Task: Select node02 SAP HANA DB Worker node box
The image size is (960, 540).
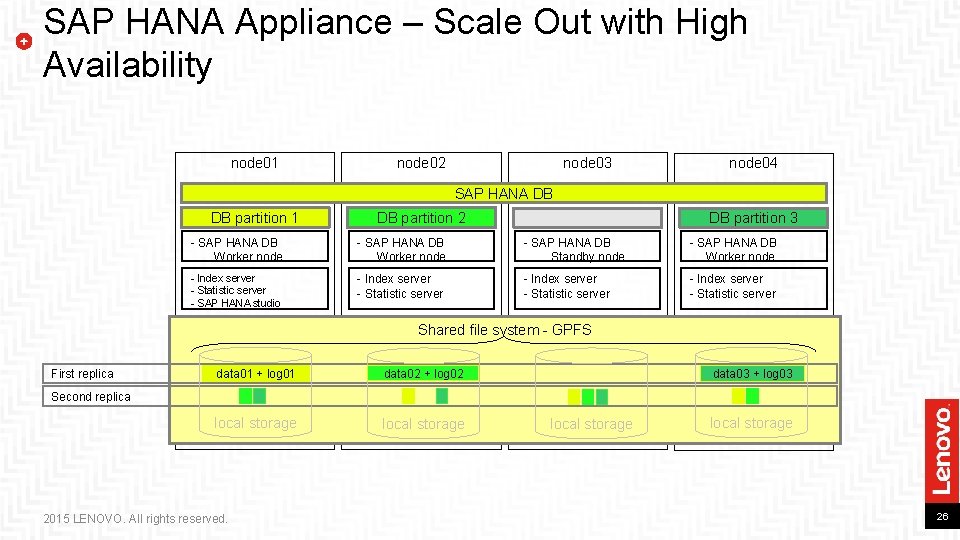Action: [421, 246]
